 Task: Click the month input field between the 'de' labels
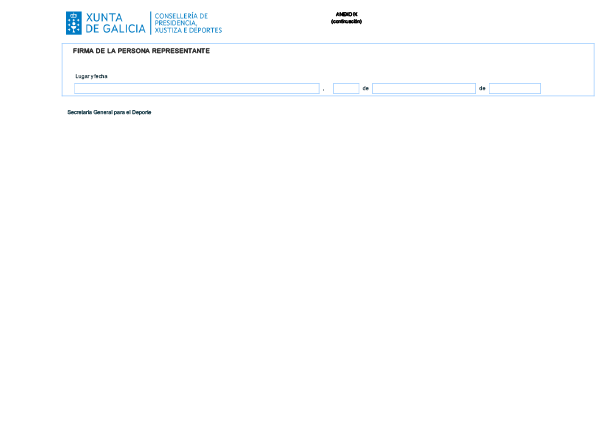[x=424, y=88]
